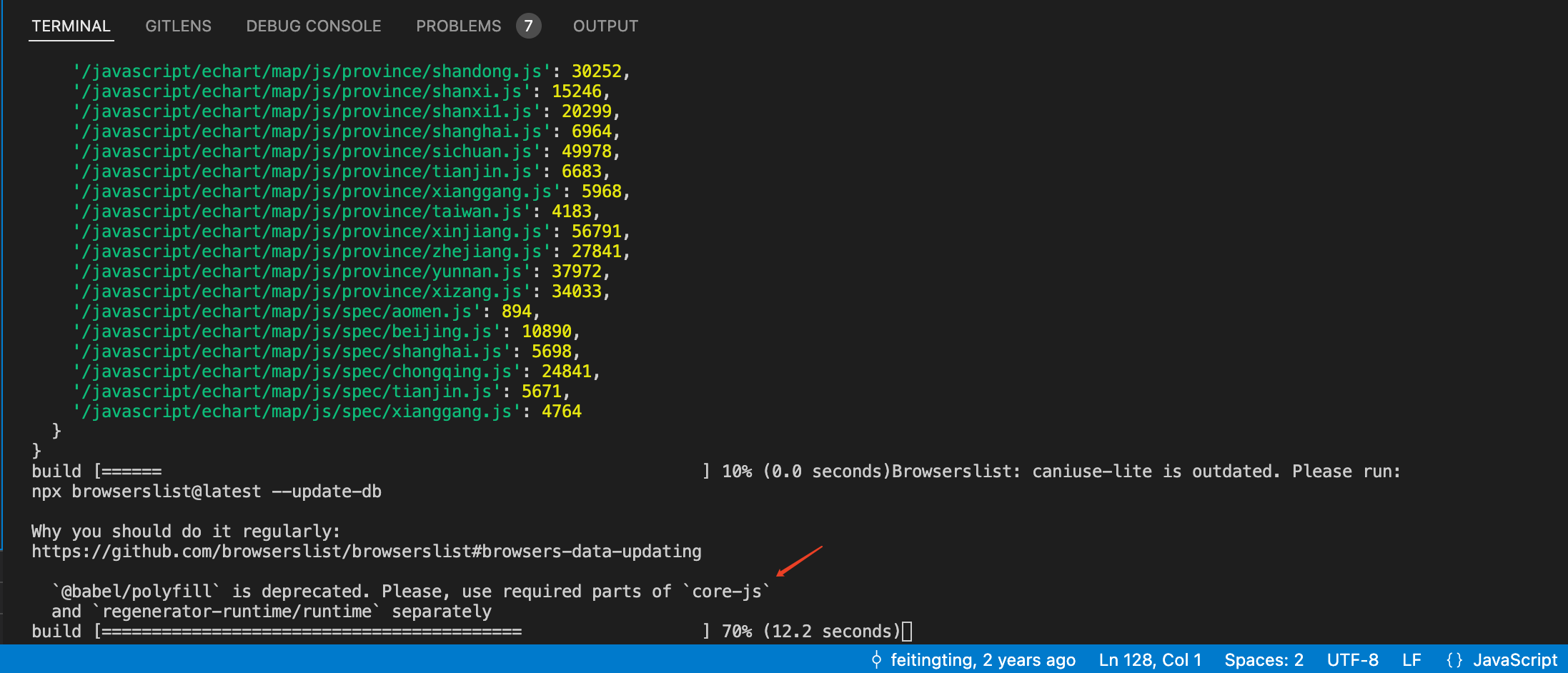The width and height of the screenshot is (1568, 673).
Task: Click the problems count badge 7
Action: [x=528, y=26]
